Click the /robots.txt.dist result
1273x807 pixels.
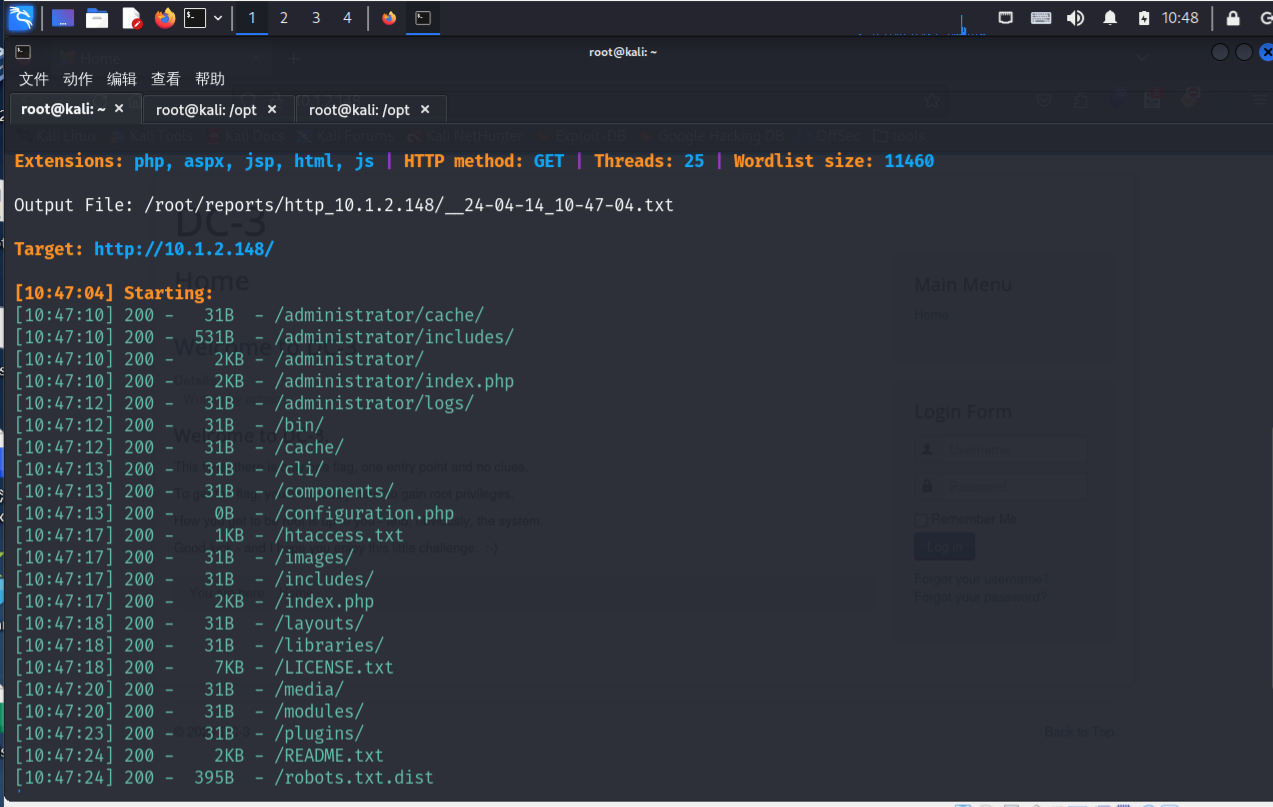pos(354,777)
